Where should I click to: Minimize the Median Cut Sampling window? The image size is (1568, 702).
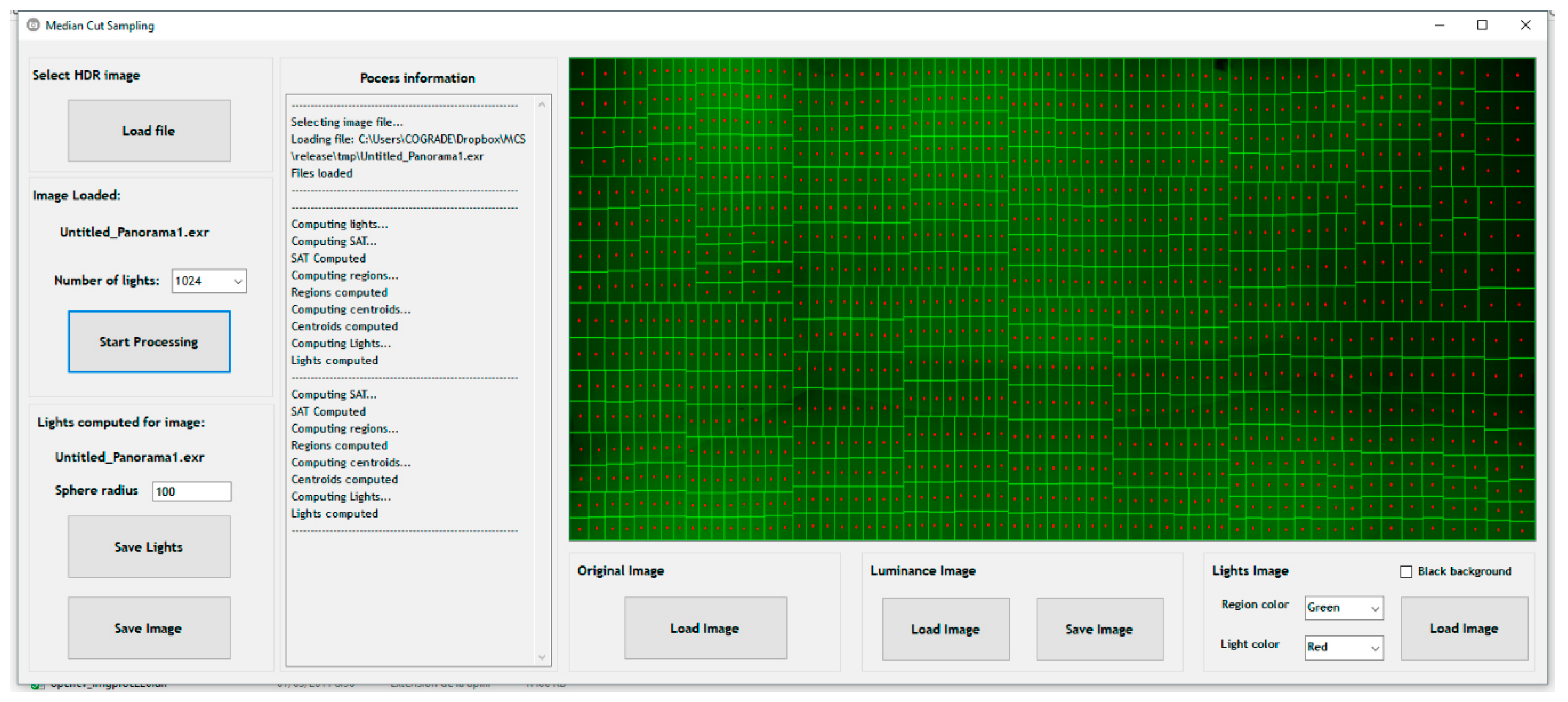click(x=1439, y=25)
